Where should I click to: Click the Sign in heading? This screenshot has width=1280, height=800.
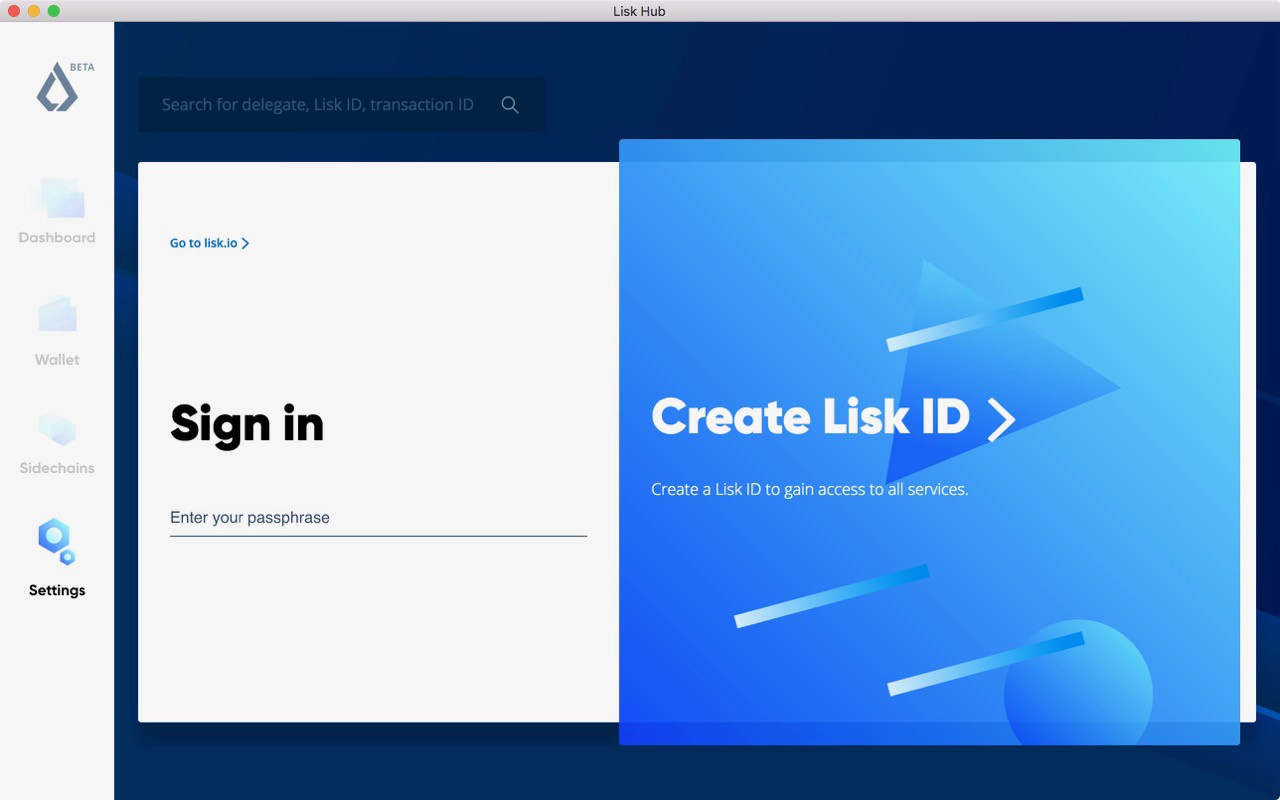[x=247, y=423]
